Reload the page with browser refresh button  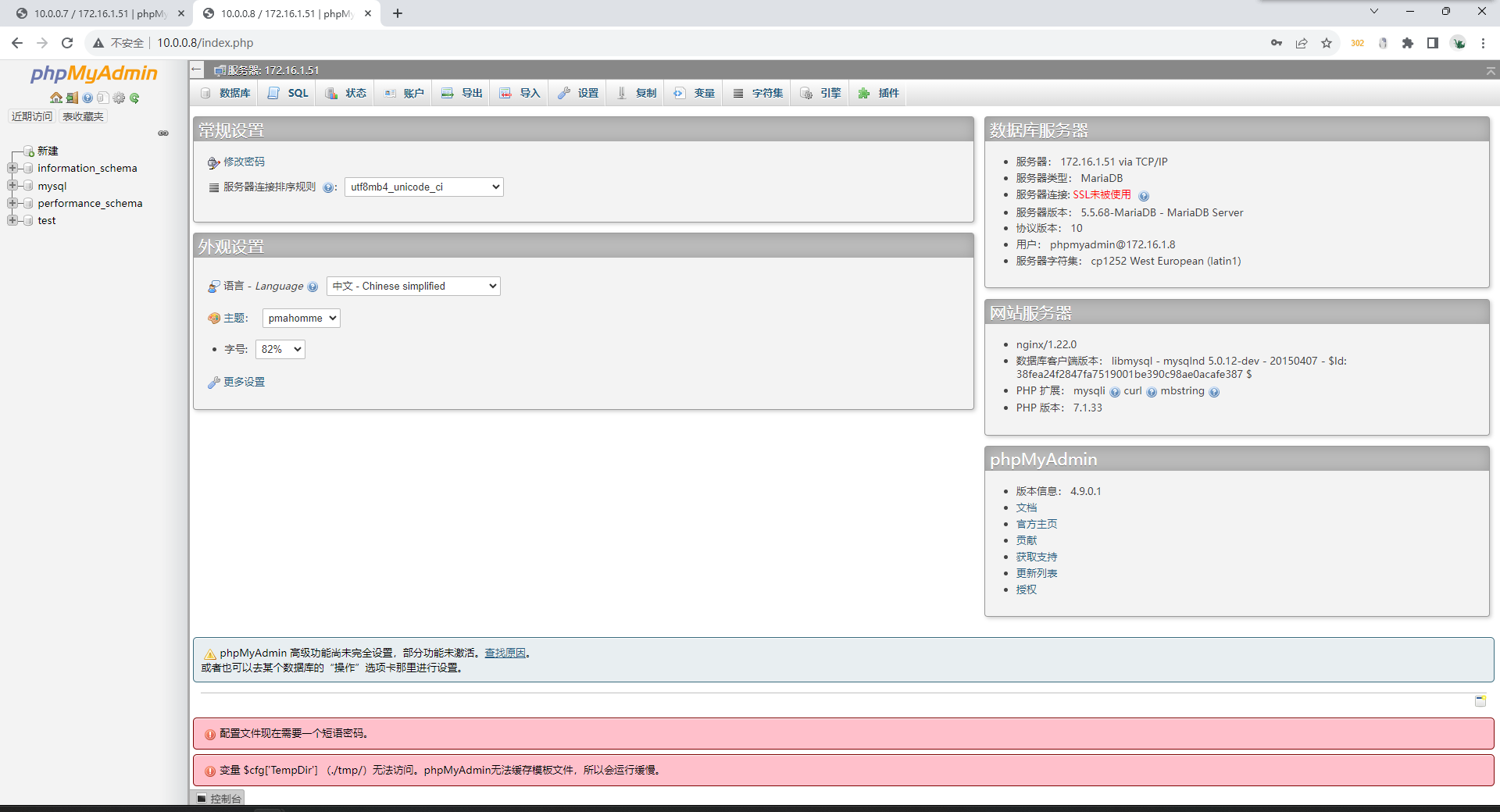click(67, 43)
